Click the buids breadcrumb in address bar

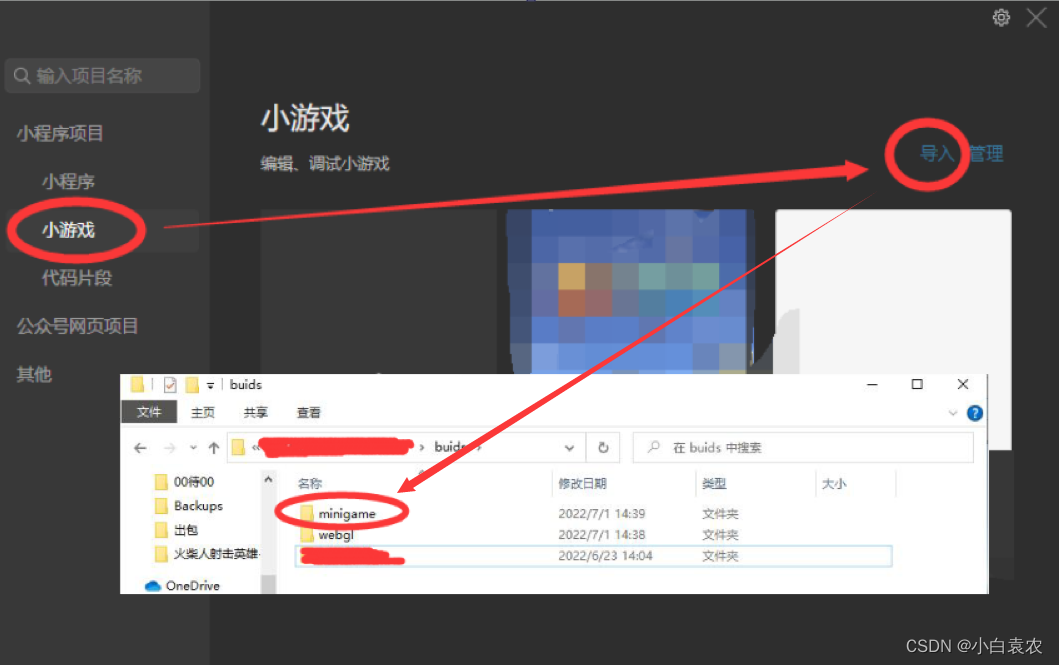[450, 447]
